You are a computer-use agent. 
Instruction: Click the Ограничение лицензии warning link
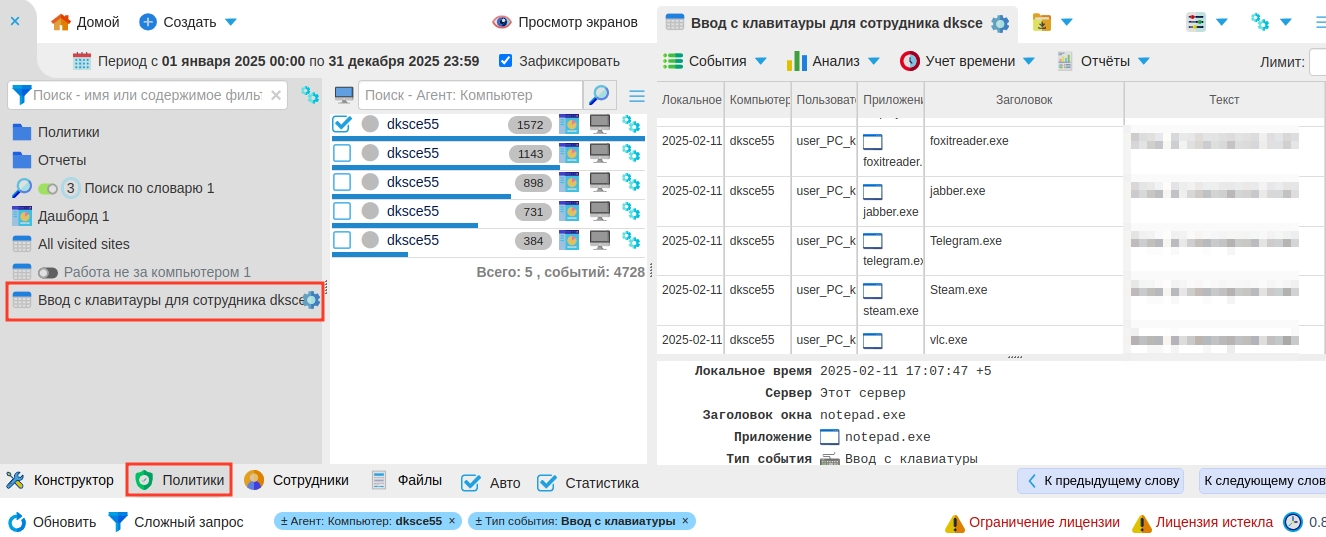pyautogui.click(x=1032, y=522)
